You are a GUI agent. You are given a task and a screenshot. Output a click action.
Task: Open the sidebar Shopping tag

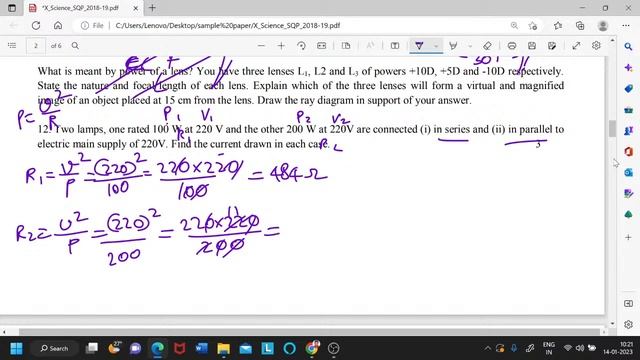click(x=628, y=89)
